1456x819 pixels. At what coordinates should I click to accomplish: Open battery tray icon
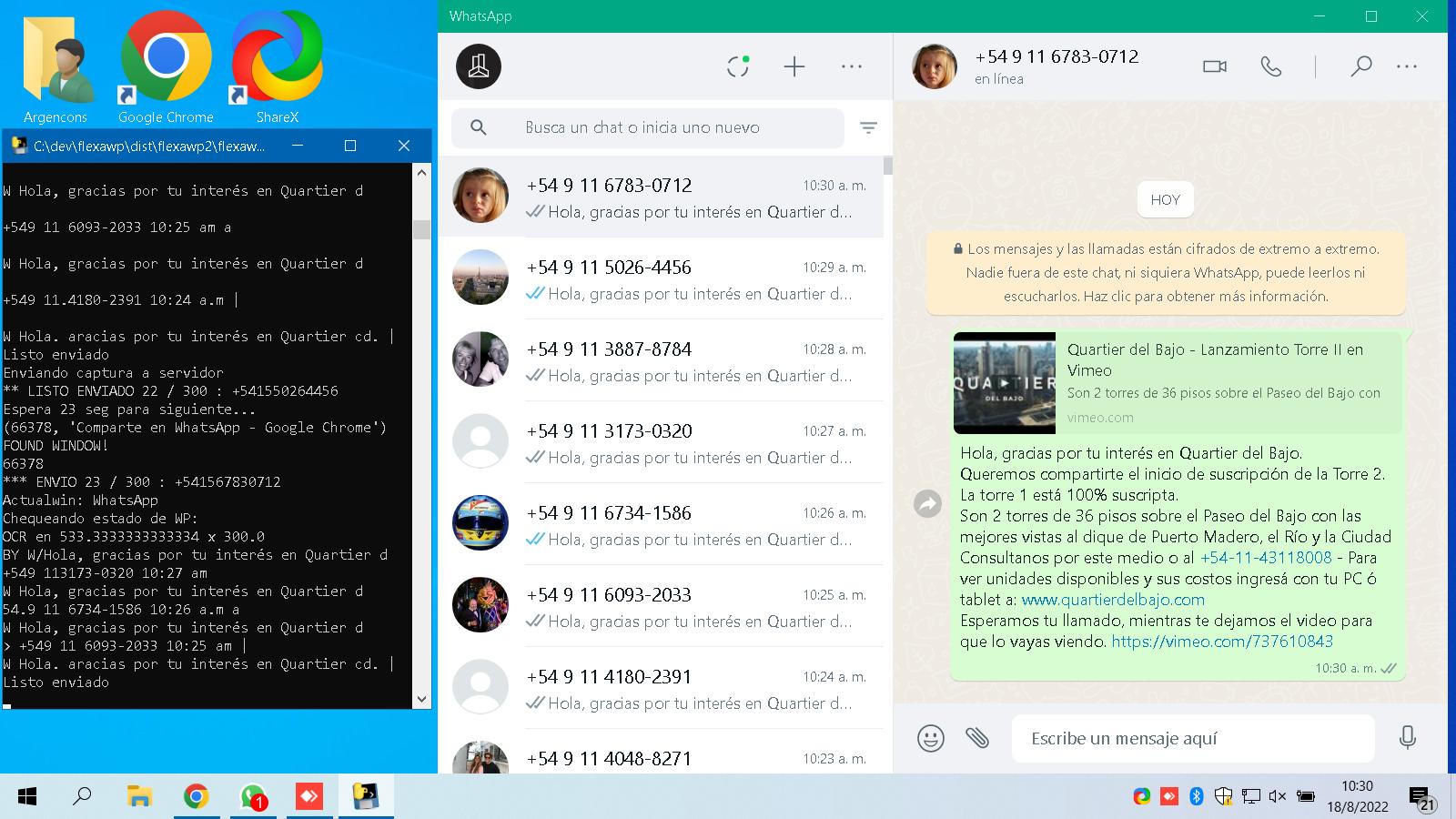1305,796
